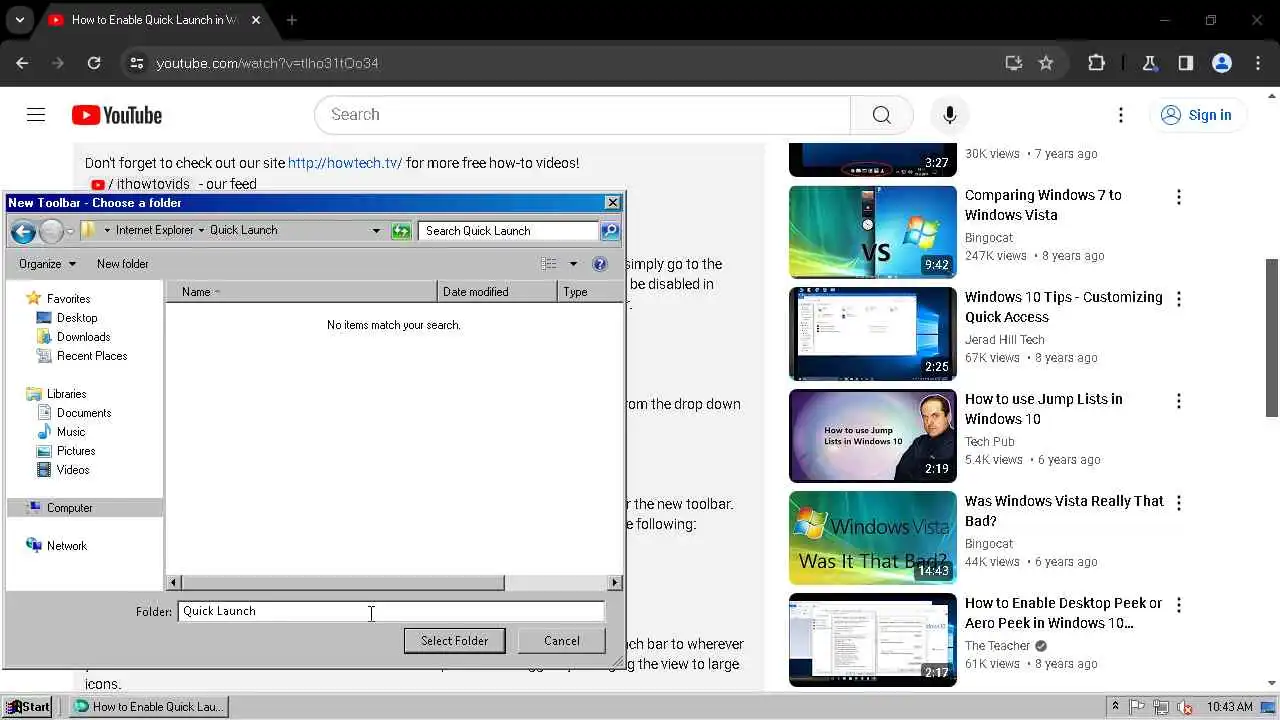This screenshot has width=1280, height=720.
Task: Click the muted volume icon in system tray
Action: pos(1186,707)
